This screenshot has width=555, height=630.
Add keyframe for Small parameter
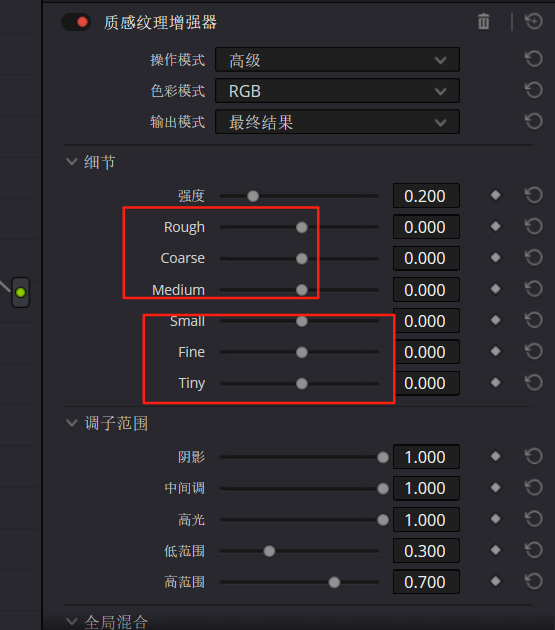coord(496,320)
